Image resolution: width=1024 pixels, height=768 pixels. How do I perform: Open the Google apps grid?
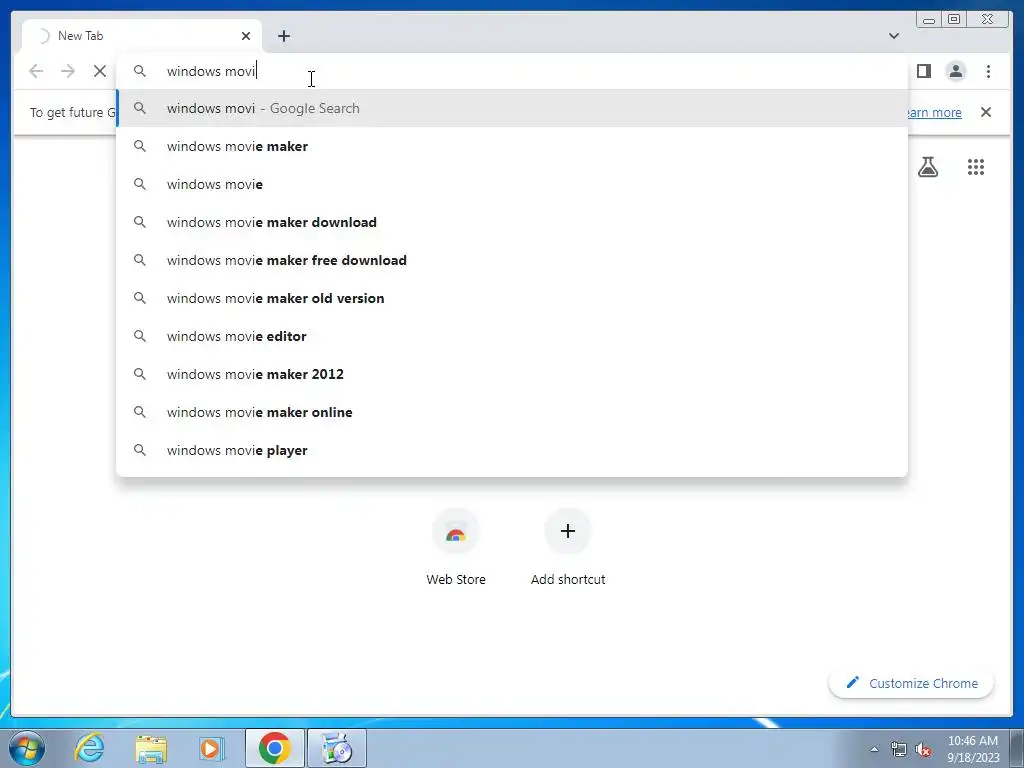coord(976,167)
